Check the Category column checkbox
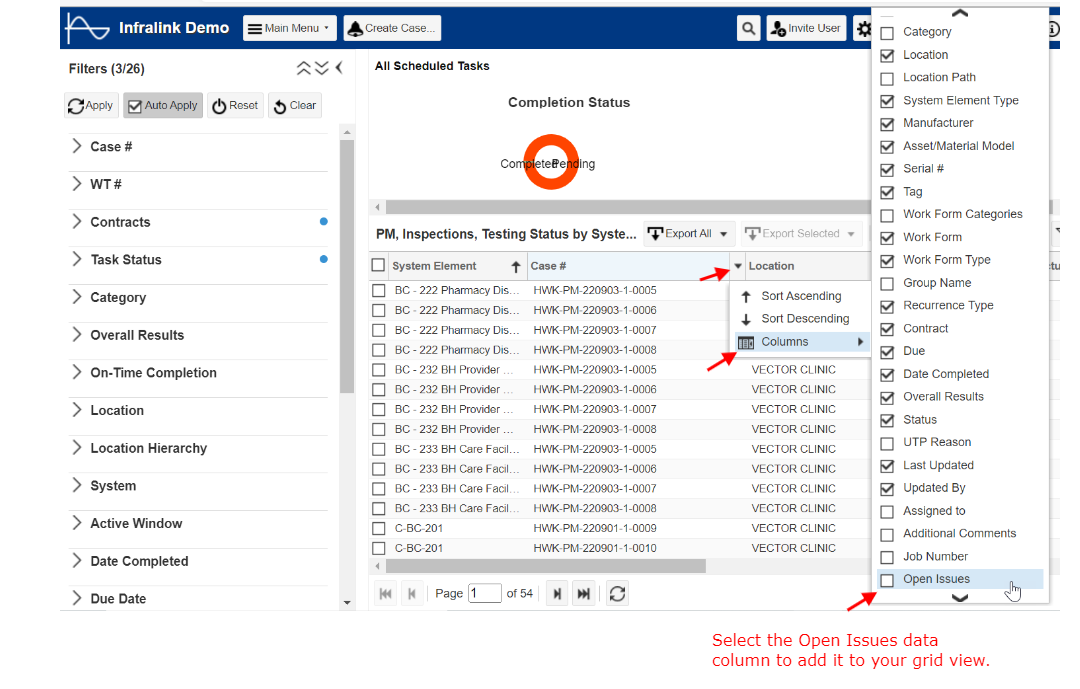Viewport: 1080px width, 689px height. tap(887, 33)
